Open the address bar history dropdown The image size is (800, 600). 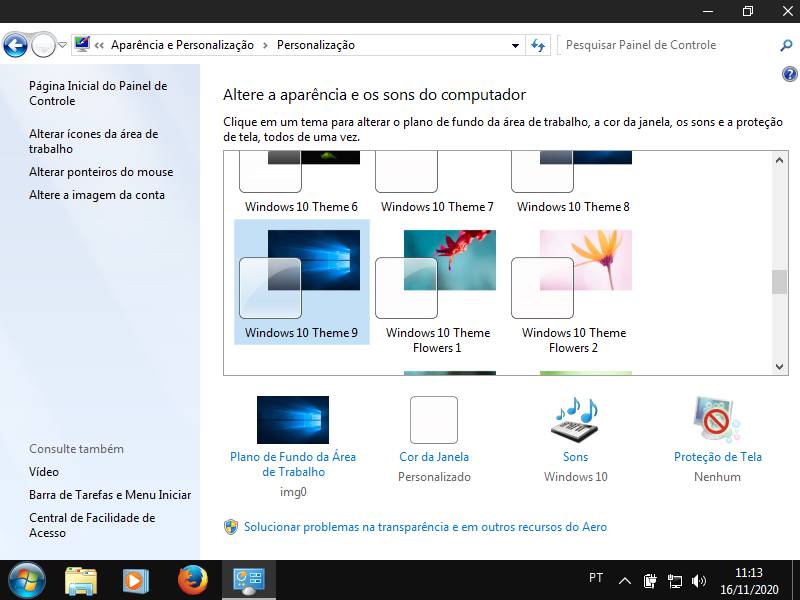515,45
